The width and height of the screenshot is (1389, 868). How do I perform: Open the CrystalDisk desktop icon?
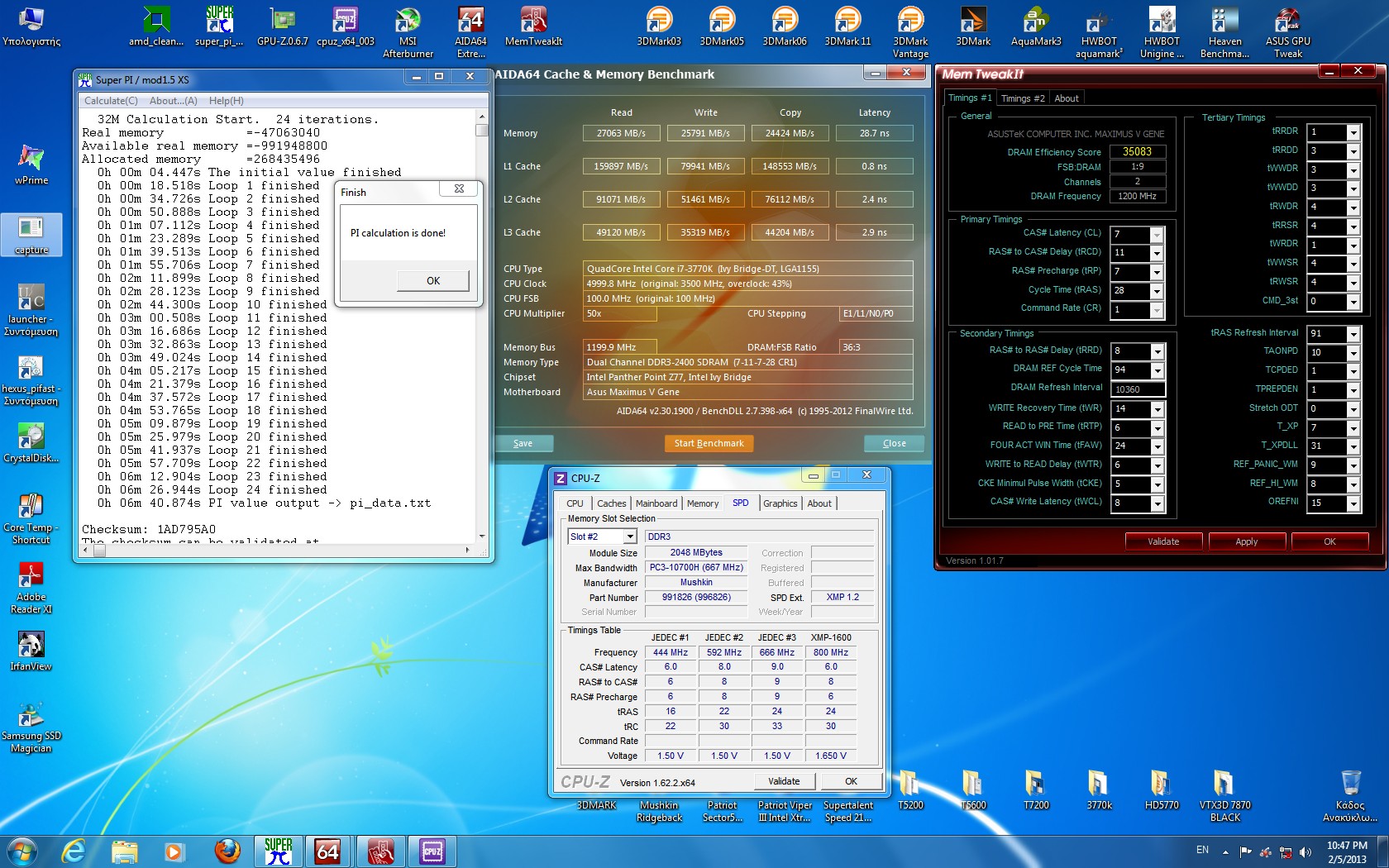(x=31, y=443)
